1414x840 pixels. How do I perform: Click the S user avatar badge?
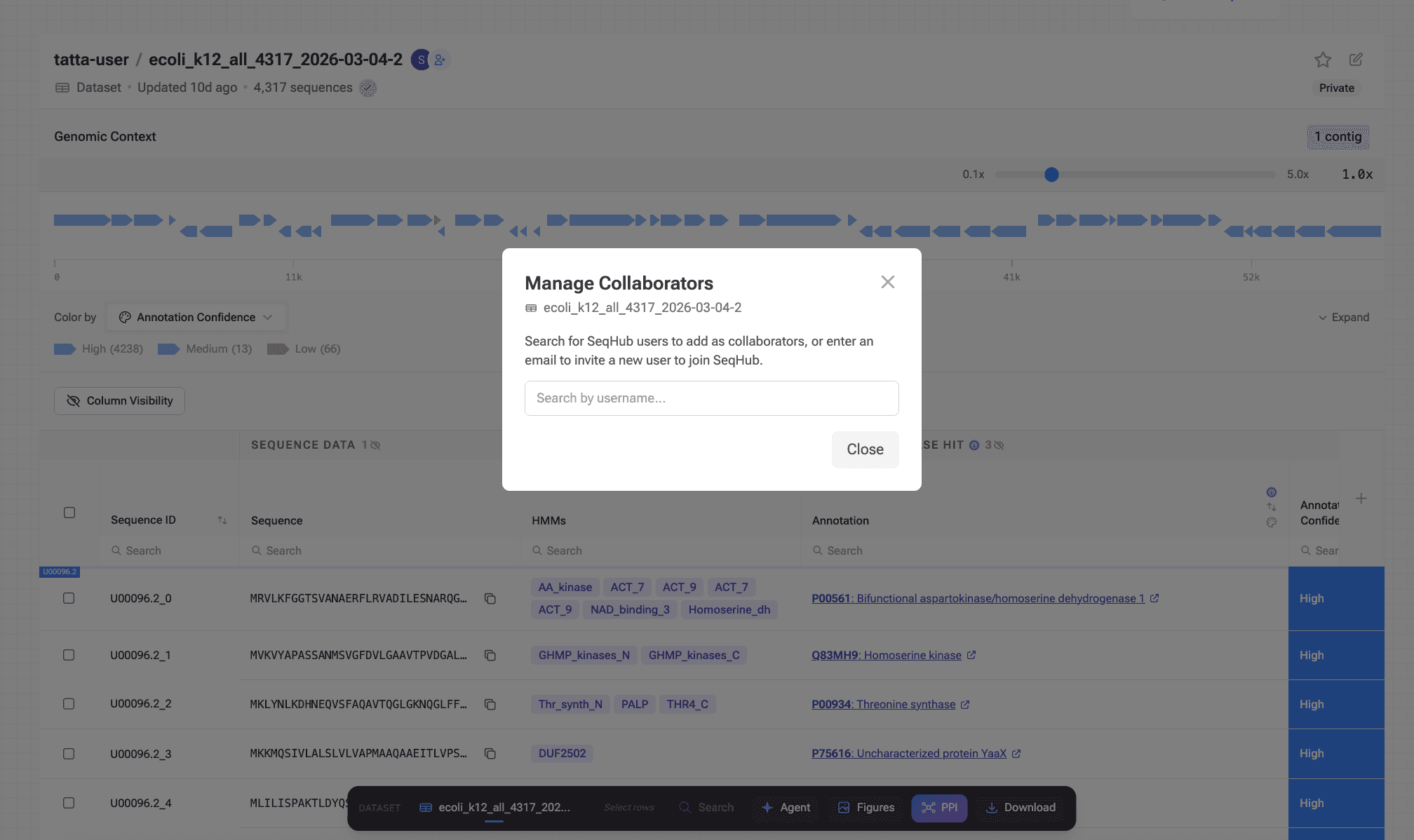420,60
